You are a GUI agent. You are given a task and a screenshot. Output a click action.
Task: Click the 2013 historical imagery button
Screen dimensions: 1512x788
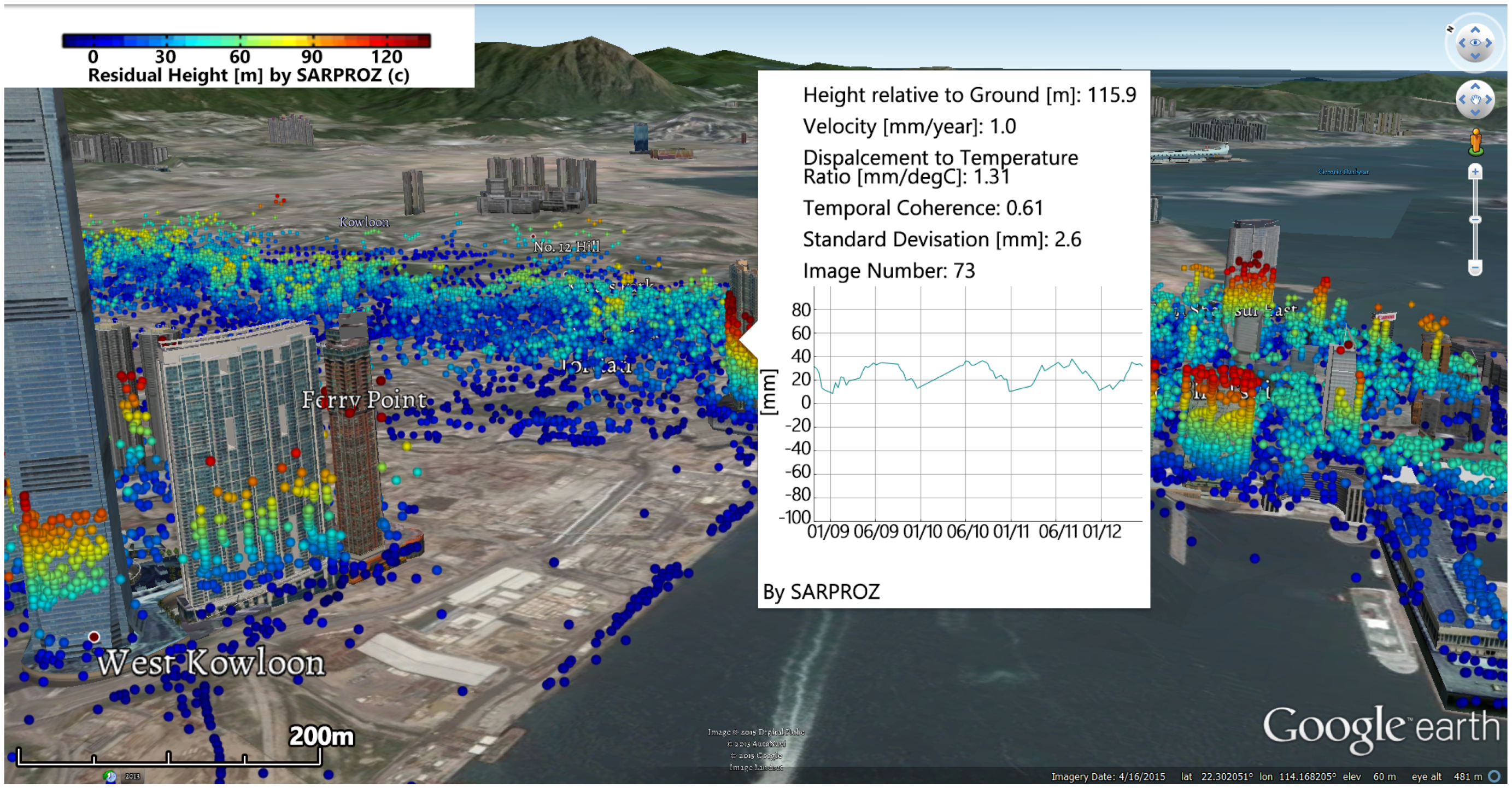click(133, 777)
